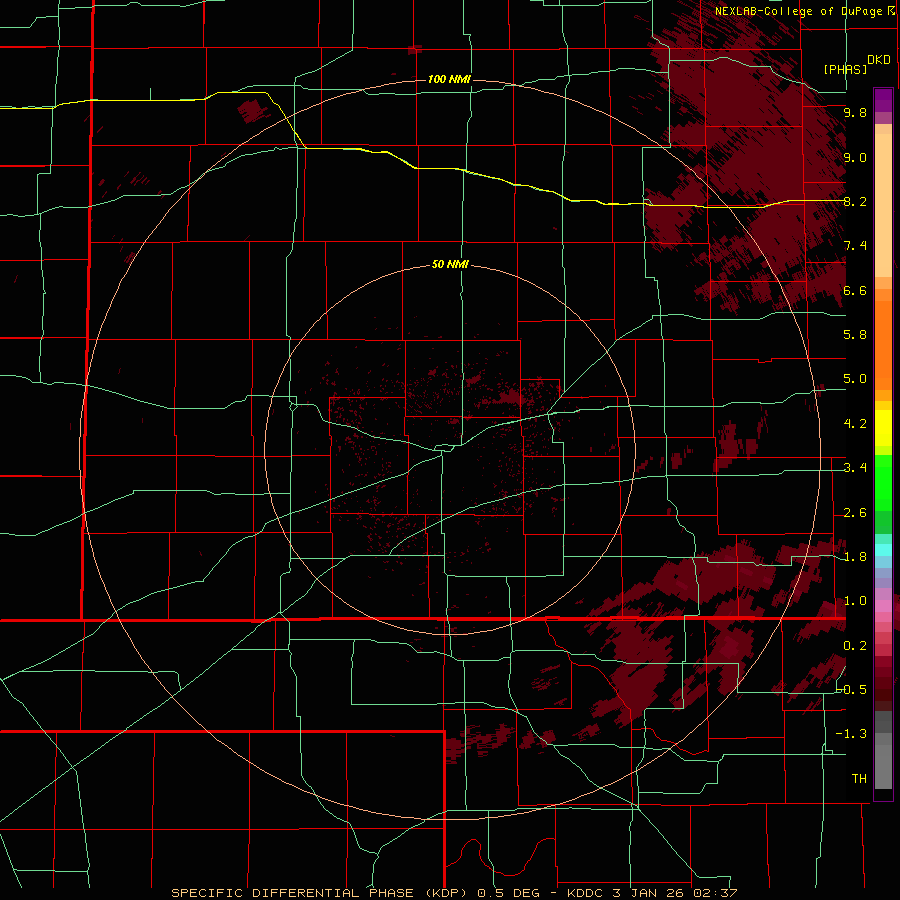Pick the deep orange segment of the color bar
The height and width of the screenshot is (900, 900).
883,344
